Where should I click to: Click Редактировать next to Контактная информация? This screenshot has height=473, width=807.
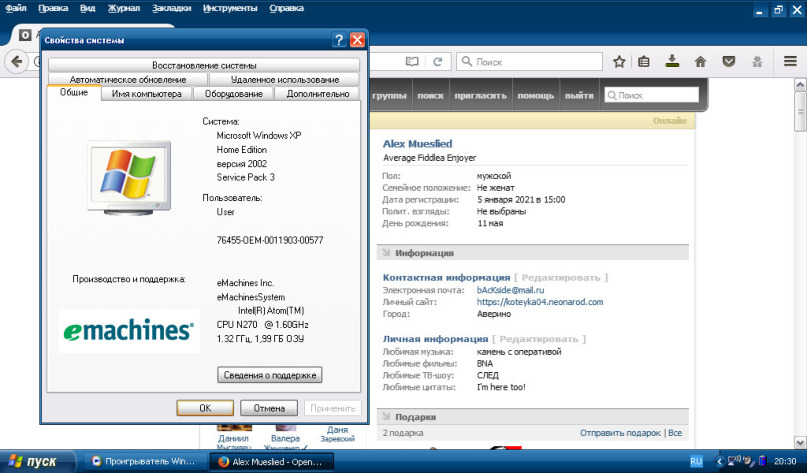560,277
